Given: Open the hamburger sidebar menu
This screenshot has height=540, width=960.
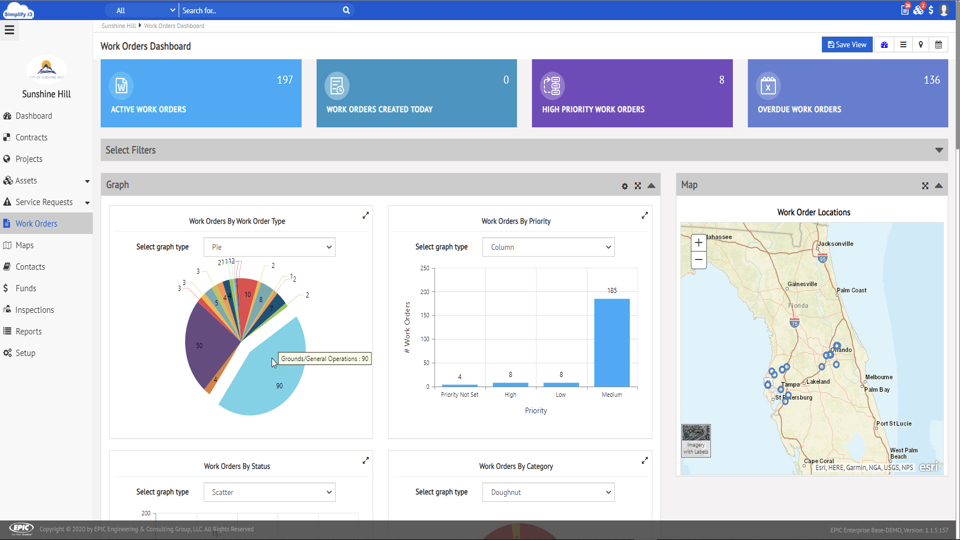Looking at the screenshot, I should pyautogui.click(x=10, y=30).
